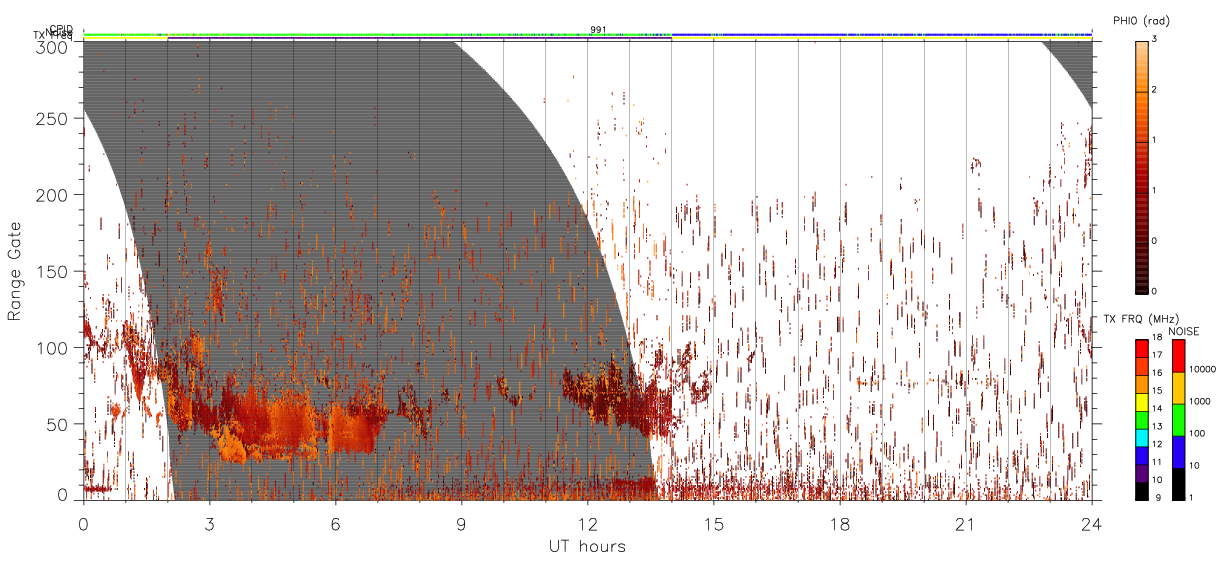The image size is (1228, 567).
Task: Pick the black NOISE swatch between 1 and 10
Action: click(x=1178, y=484)
